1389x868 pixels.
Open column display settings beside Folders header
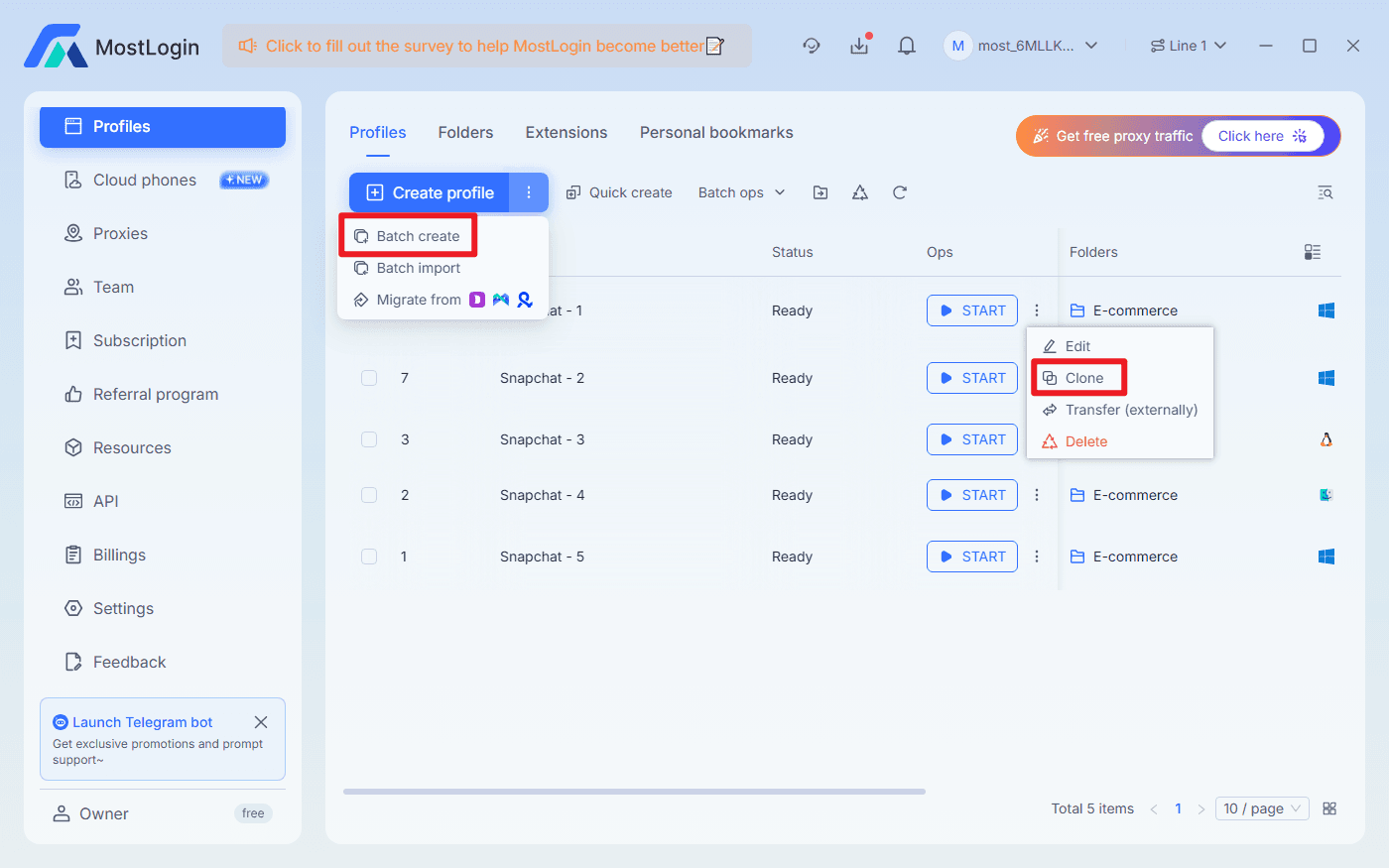click(x=1313, y=252)
